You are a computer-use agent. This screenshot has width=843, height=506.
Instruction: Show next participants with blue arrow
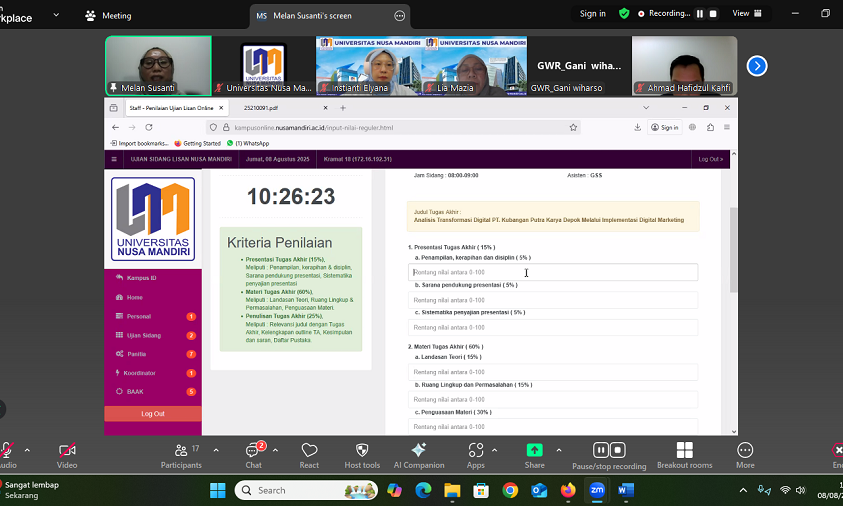(756, 66)
